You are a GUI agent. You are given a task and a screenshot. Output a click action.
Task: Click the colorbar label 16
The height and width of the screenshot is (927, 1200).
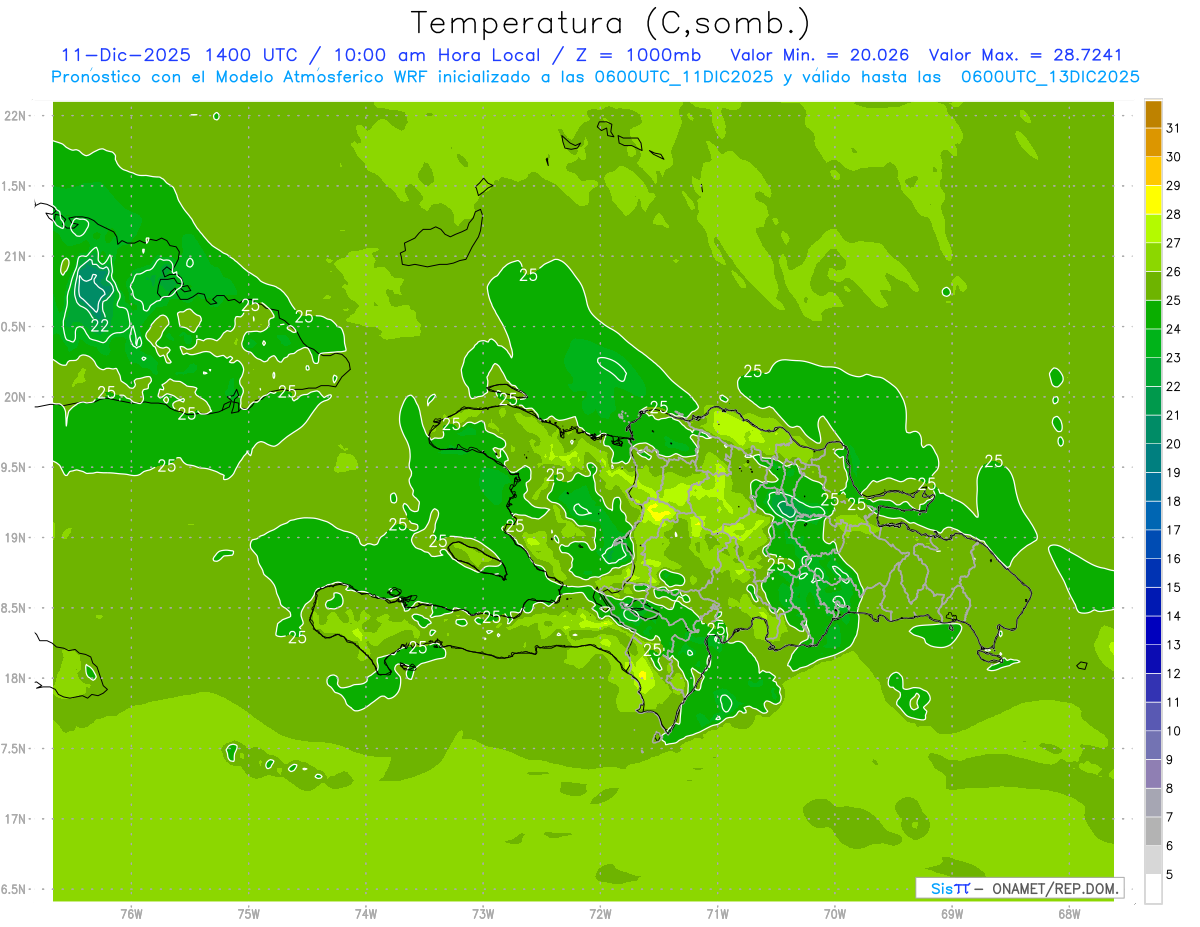click(x=1174, y=559)
